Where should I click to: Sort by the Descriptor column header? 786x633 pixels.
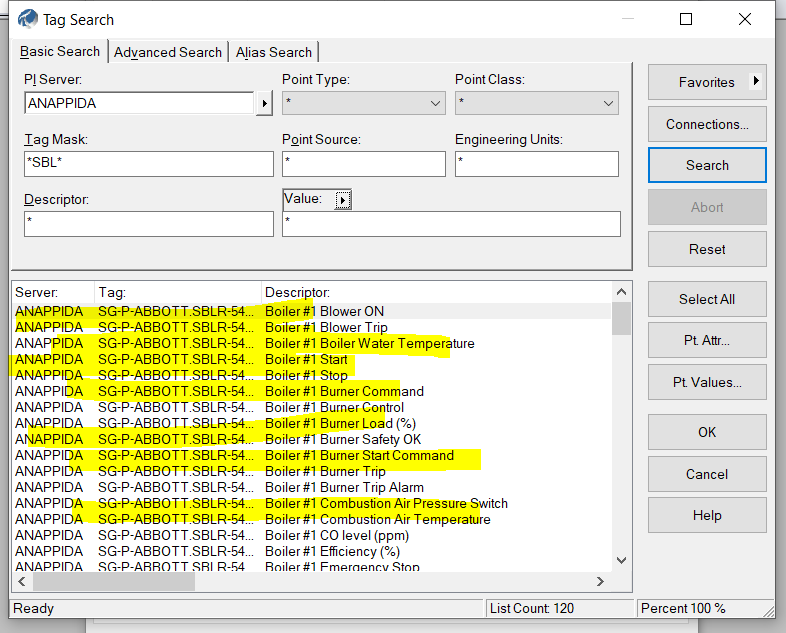tap(436, 292)
